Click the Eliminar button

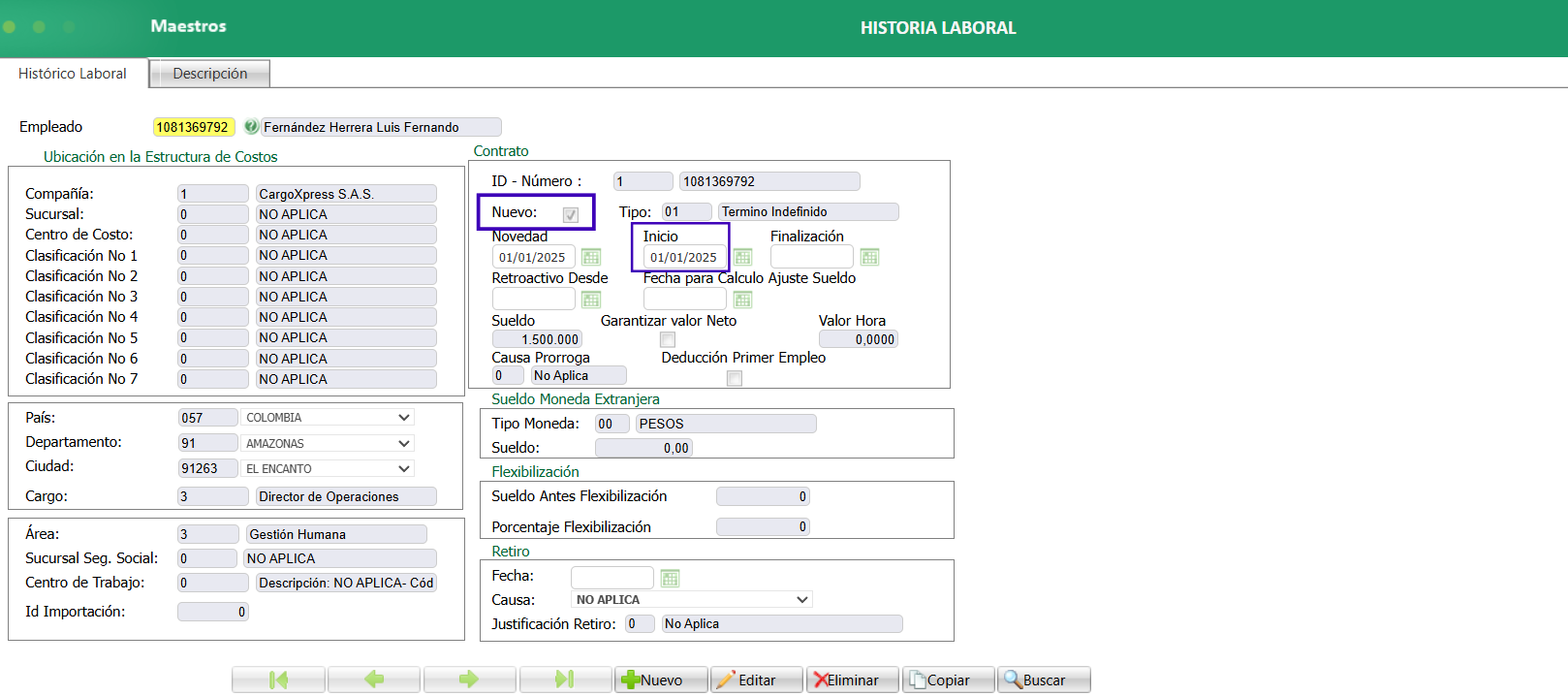(x=853, y=680)
